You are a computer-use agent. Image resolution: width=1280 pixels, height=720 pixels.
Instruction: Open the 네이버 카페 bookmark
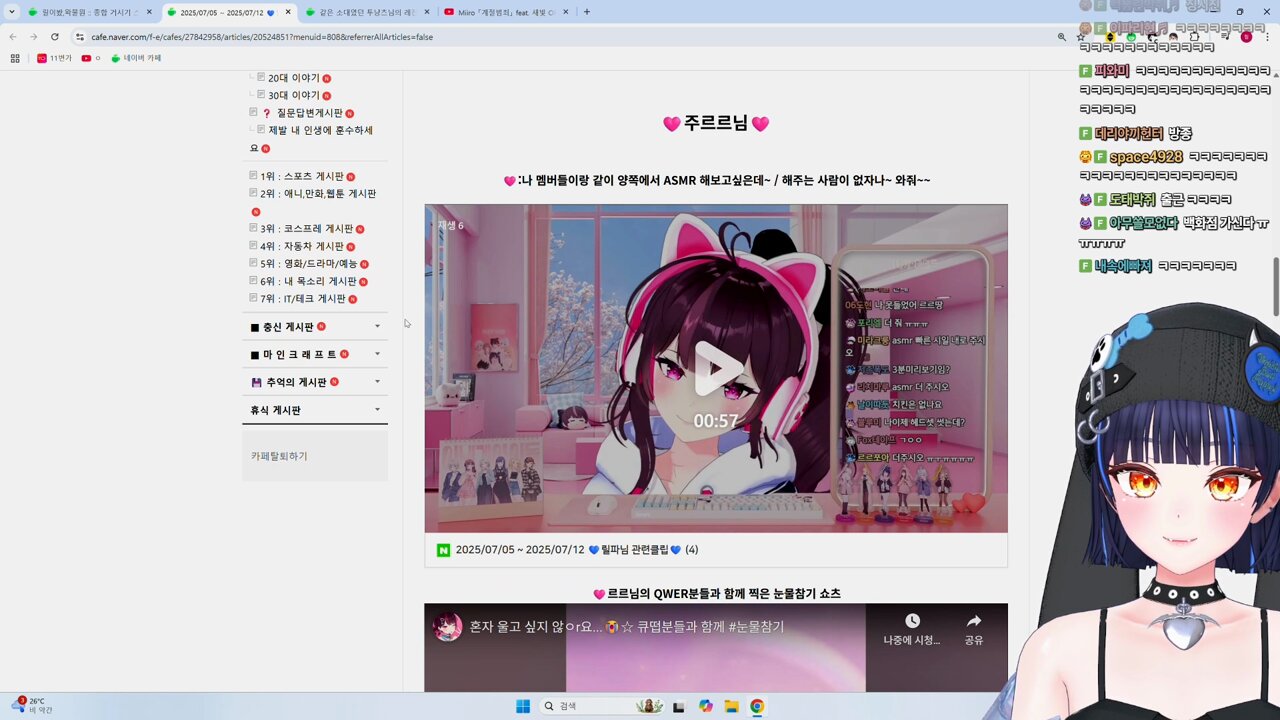136,58
